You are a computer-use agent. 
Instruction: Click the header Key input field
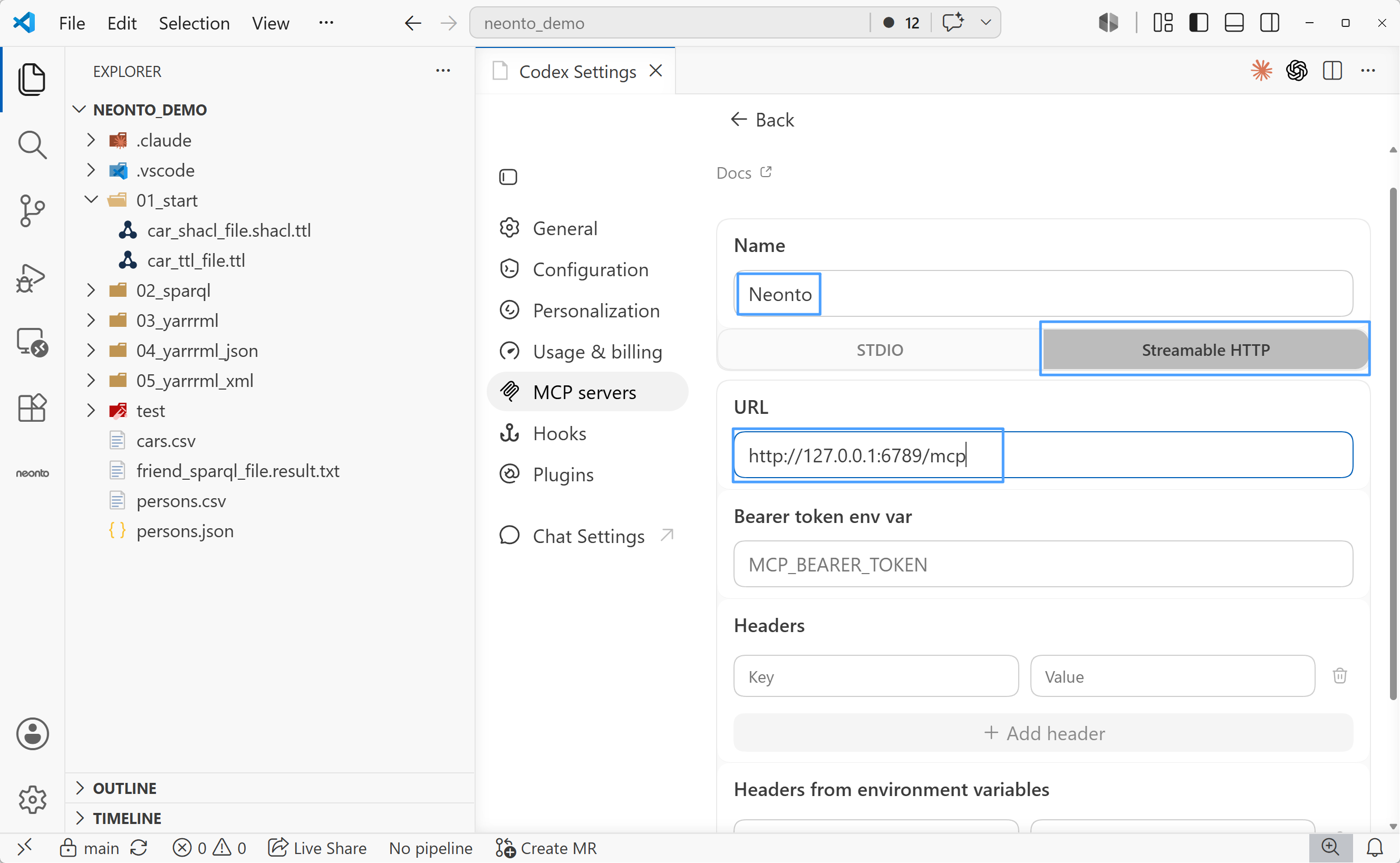(x=876, y=676)
